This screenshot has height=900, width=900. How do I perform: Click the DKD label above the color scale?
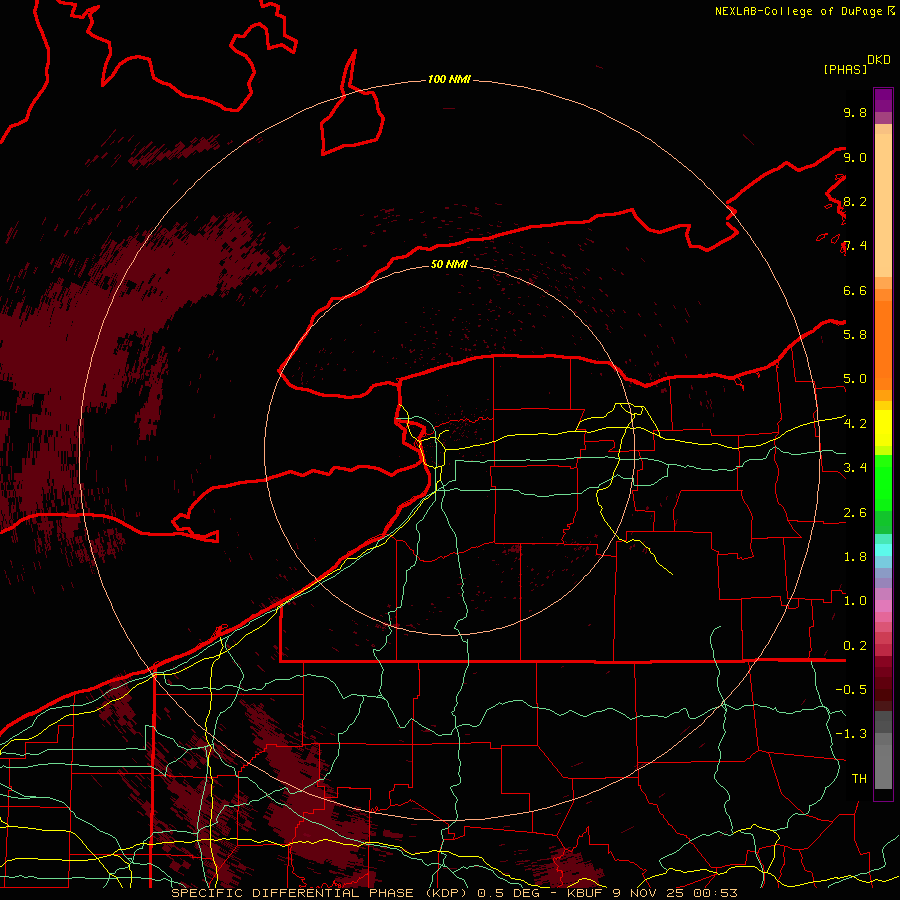coord(879,60)
